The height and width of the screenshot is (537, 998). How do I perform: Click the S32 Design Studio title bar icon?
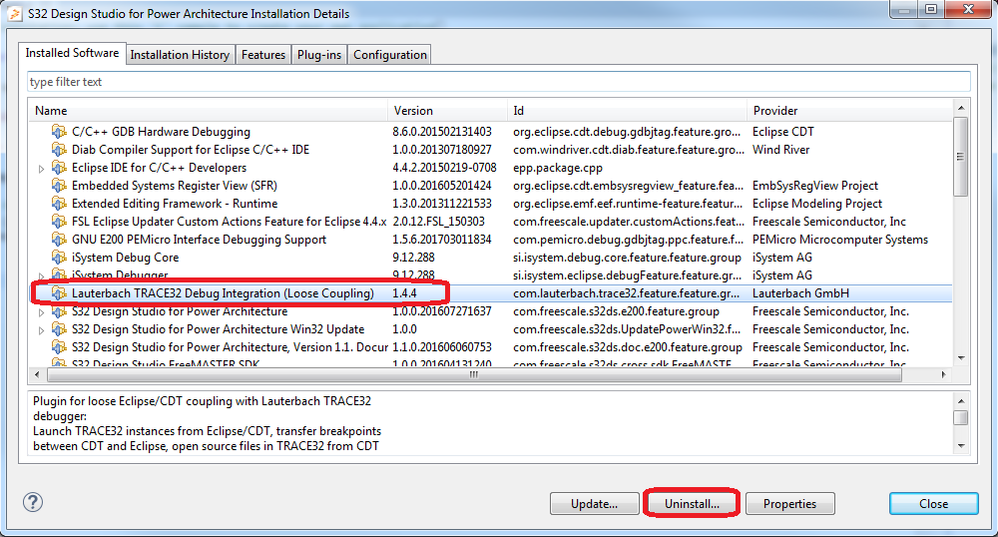[x=15, y=13]
